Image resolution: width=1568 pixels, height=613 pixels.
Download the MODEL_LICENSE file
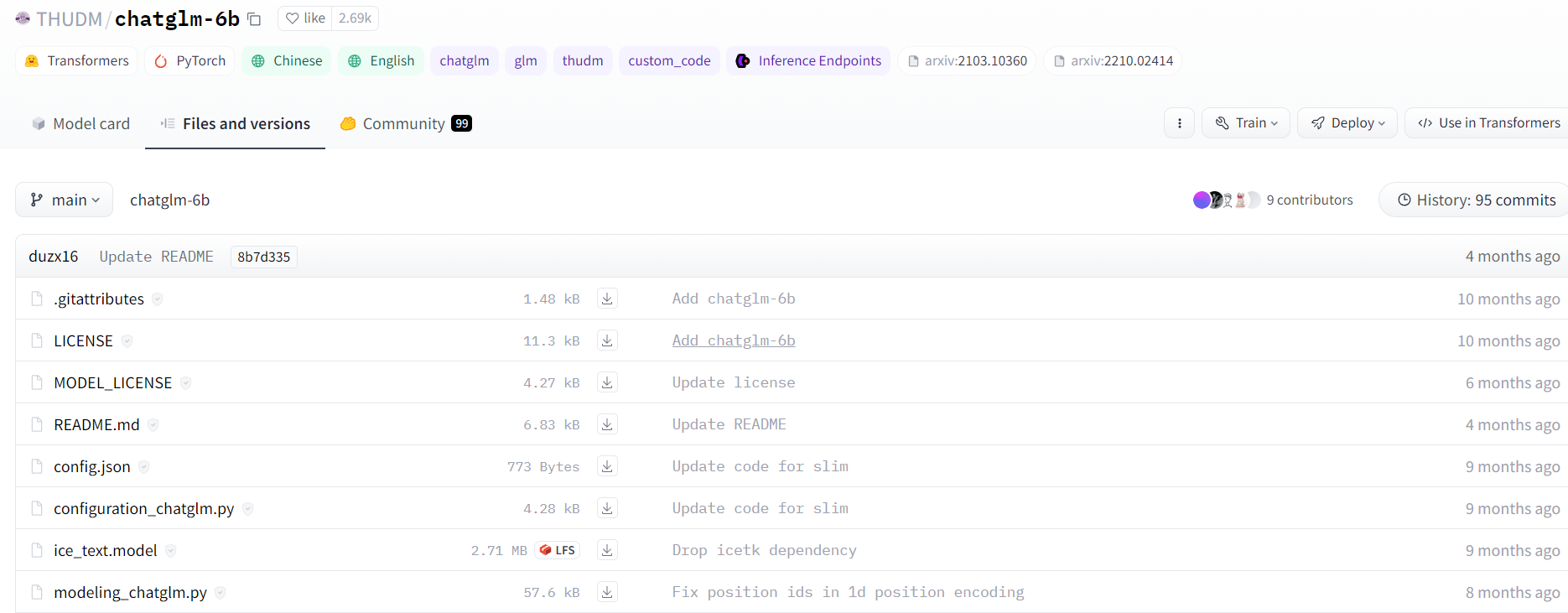coord(607,382)
